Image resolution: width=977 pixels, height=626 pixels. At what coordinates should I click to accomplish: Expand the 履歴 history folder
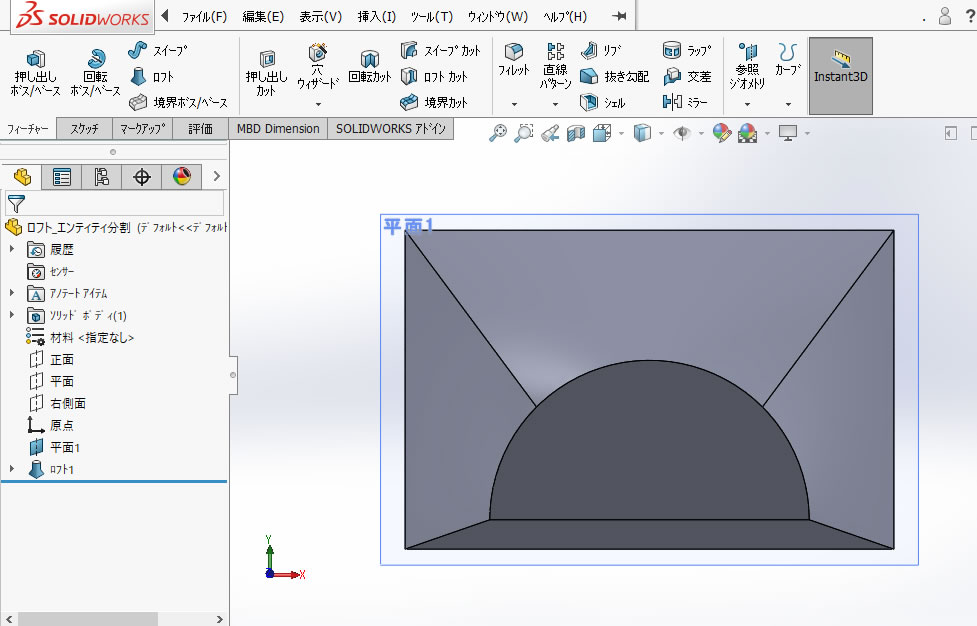coord(12,249)
